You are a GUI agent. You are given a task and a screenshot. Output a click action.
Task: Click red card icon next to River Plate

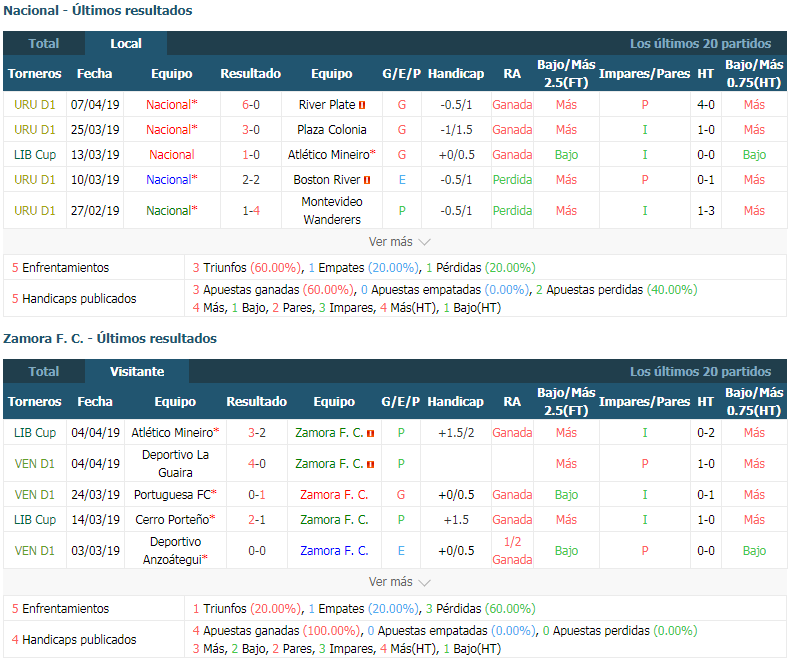[x=362, y=105]
